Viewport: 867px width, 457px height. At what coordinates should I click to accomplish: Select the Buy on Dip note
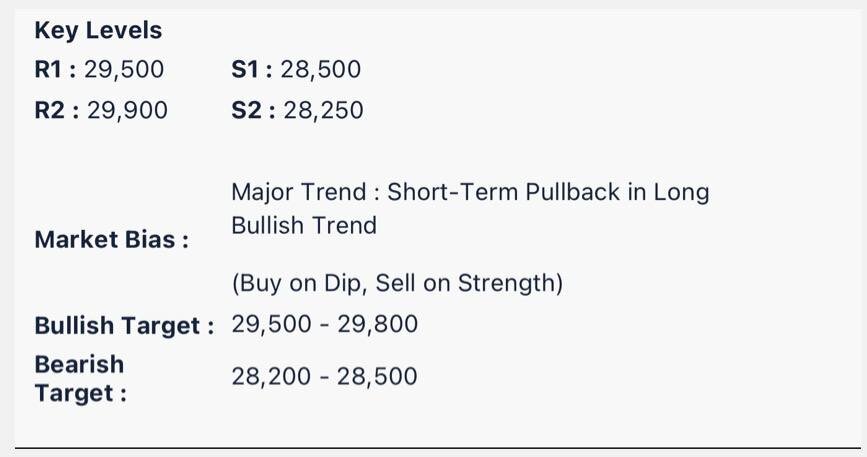397,283
